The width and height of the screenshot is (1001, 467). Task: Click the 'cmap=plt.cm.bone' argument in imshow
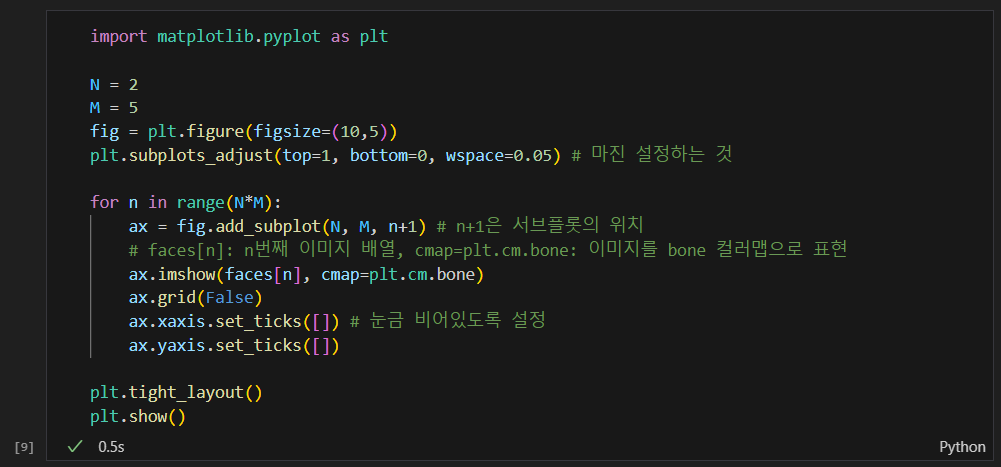tap(398, 275)
